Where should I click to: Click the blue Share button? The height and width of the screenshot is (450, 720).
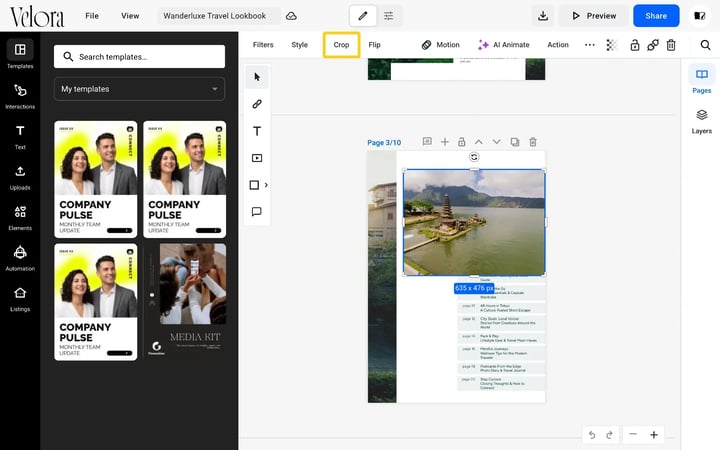tap(656, 16)
